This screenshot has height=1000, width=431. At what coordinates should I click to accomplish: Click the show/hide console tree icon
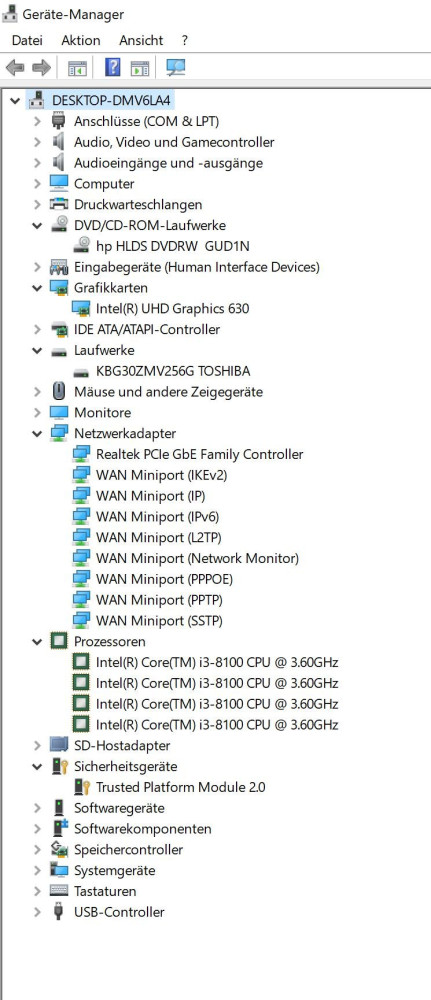pyautogui.click(x=77, y=68)
